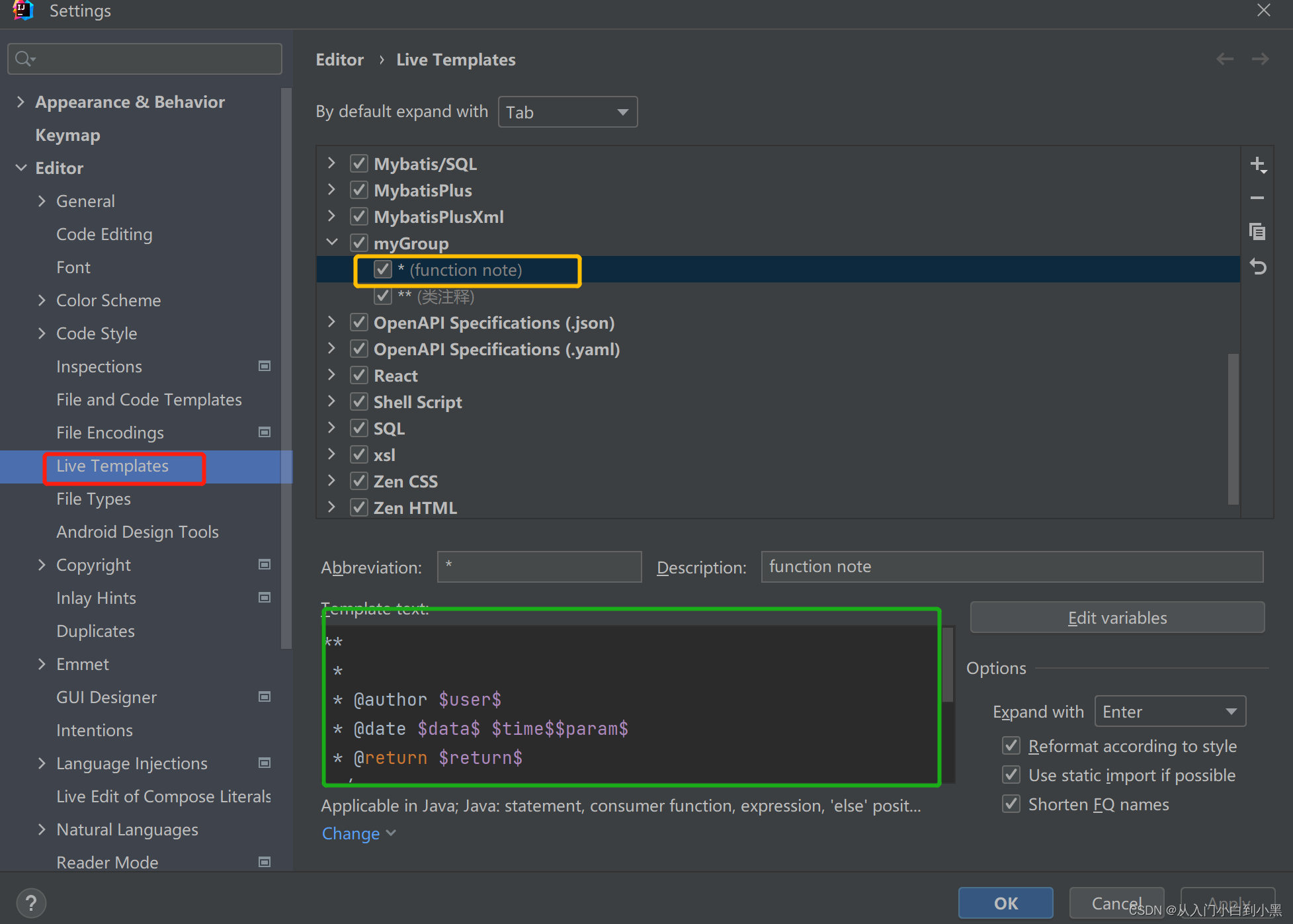Image resolution: width=1293 pixels, height=924 pixels.
Task: Toggle the MybatisPlusXml group checkbox
Action: tap(359, 216)
